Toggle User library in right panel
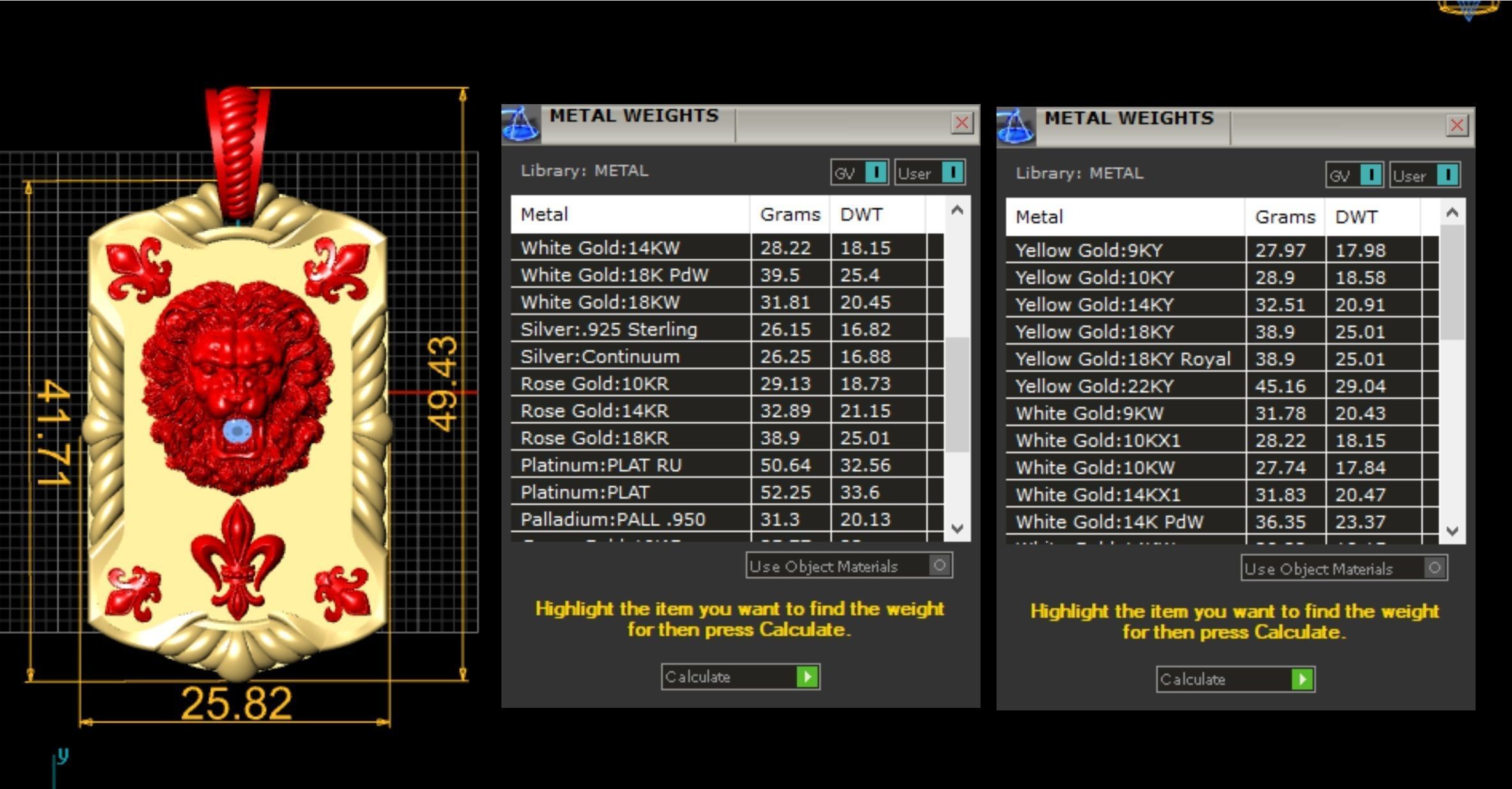Screen dimensions: 1512x789 (x=1447, y=175)
